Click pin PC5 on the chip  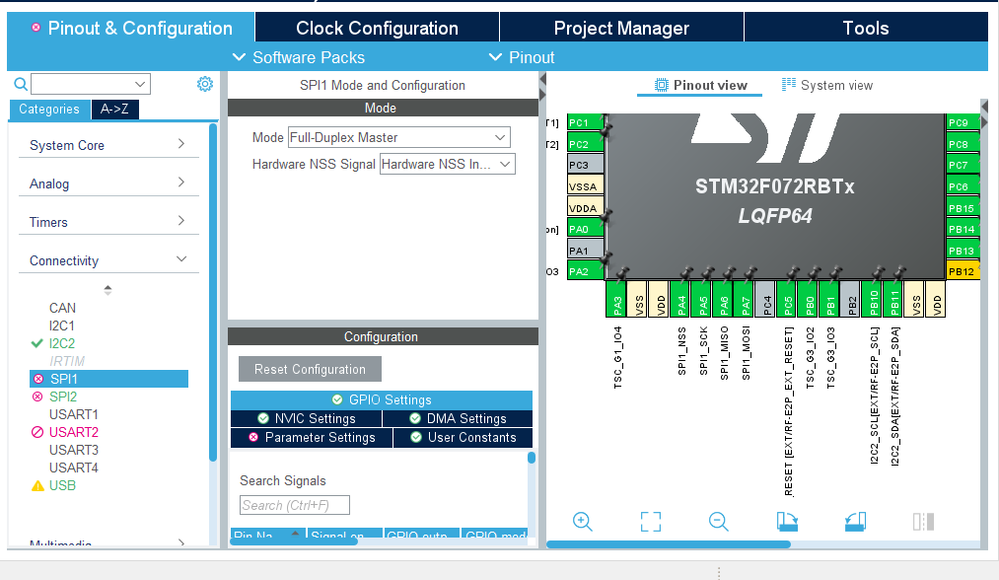[788, 299]
